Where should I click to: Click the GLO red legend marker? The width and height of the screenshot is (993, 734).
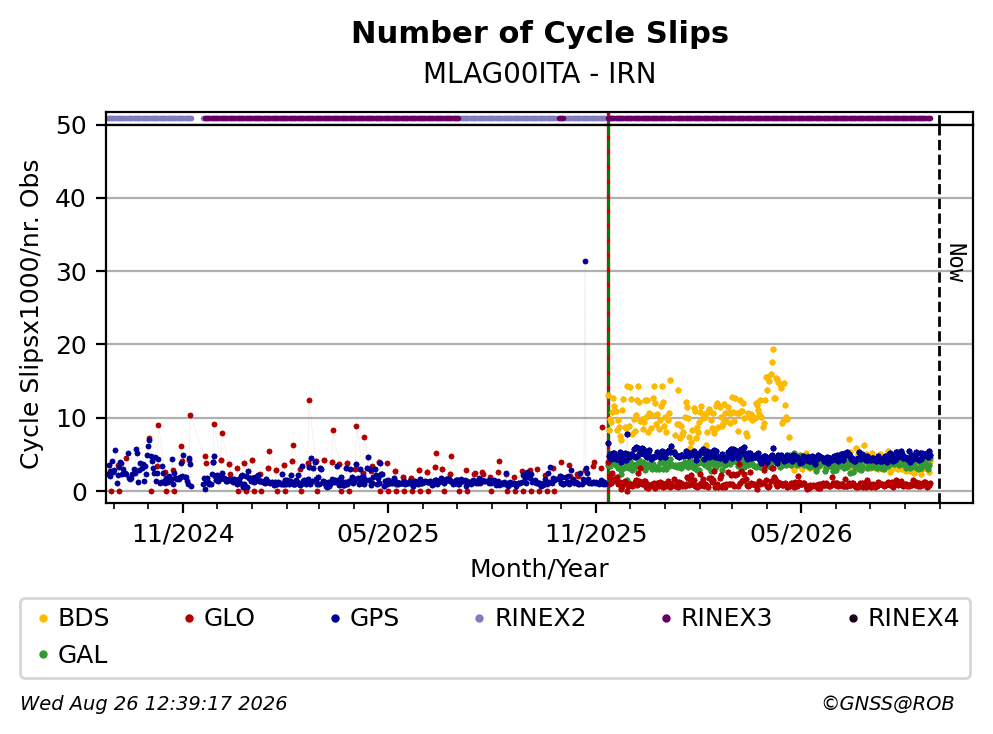point(189,618)
